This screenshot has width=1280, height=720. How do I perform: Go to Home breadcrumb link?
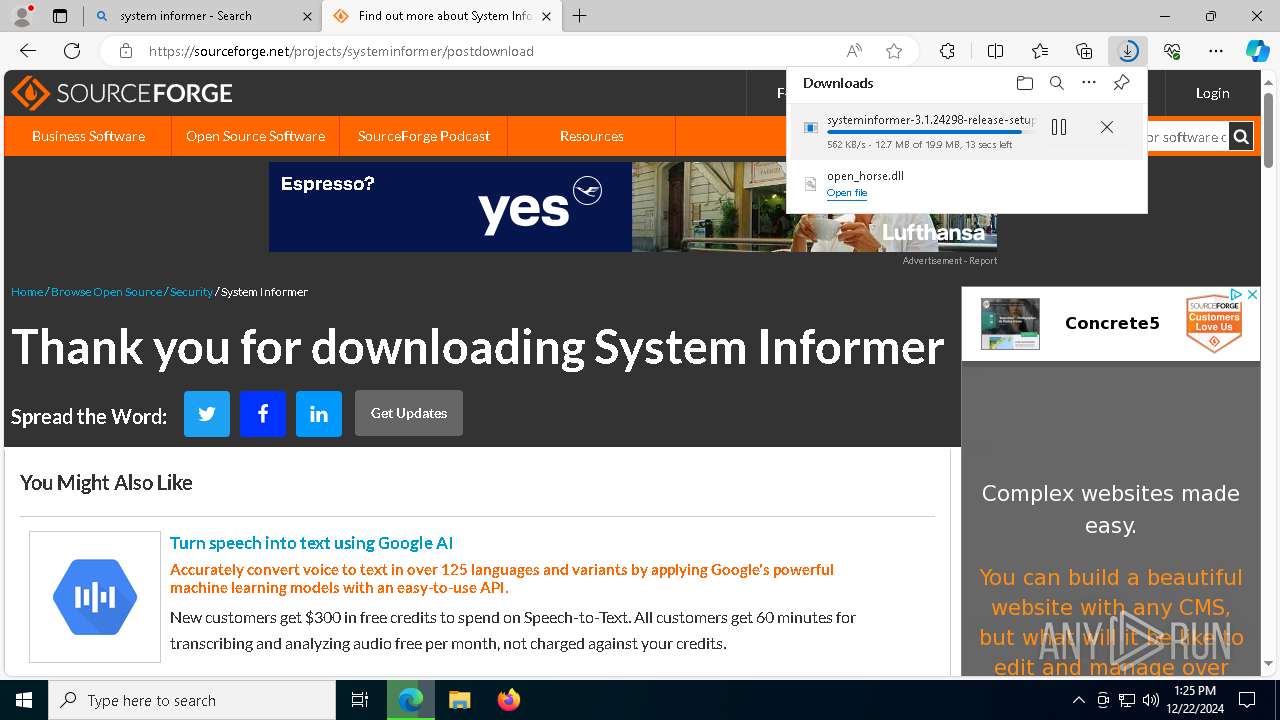coord(27,292)
